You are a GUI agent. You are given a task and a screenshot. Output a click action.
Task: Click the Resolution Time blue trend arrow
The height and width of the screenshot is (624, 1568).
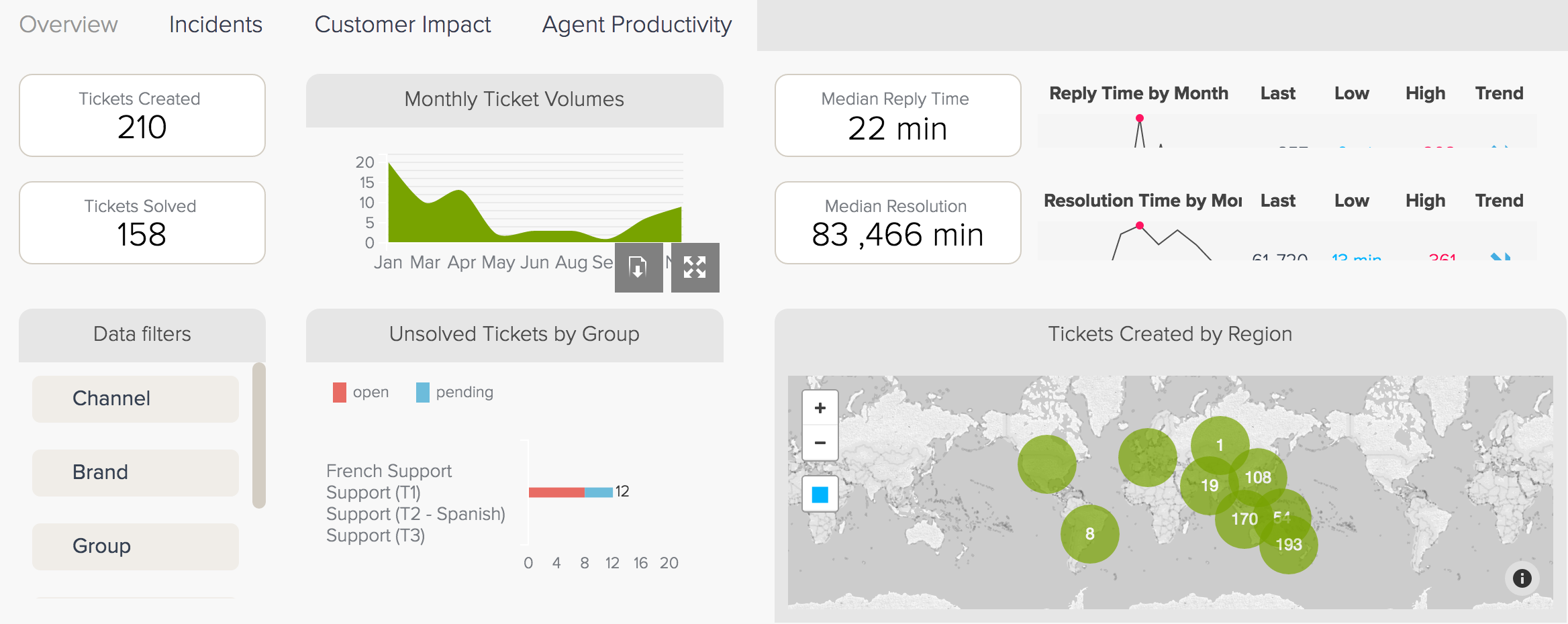[1500, 256]
